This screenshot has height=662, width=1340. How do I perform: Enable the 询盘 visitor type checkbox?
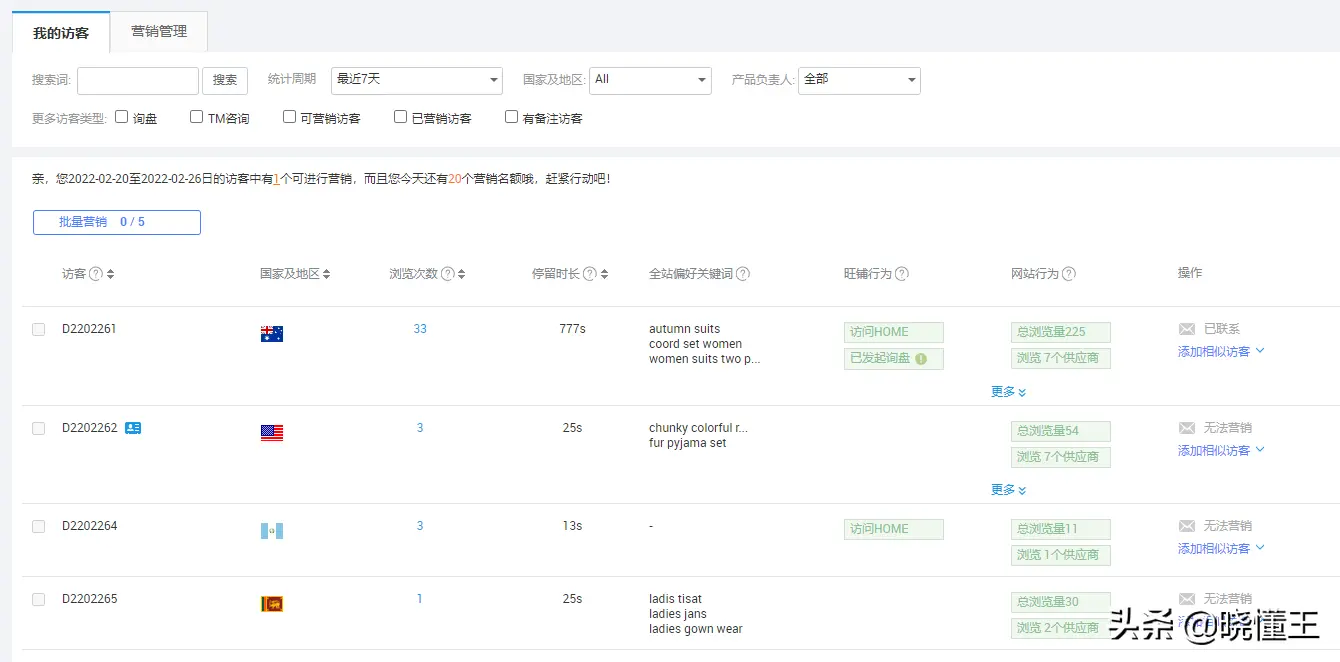[x=122, y=117]
